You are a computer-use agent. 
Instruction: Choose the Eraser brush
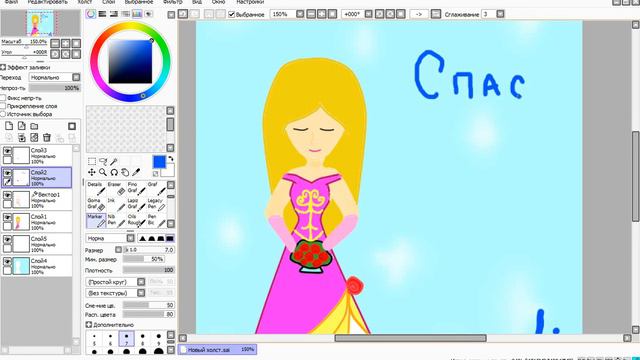[x=116, y=189]
